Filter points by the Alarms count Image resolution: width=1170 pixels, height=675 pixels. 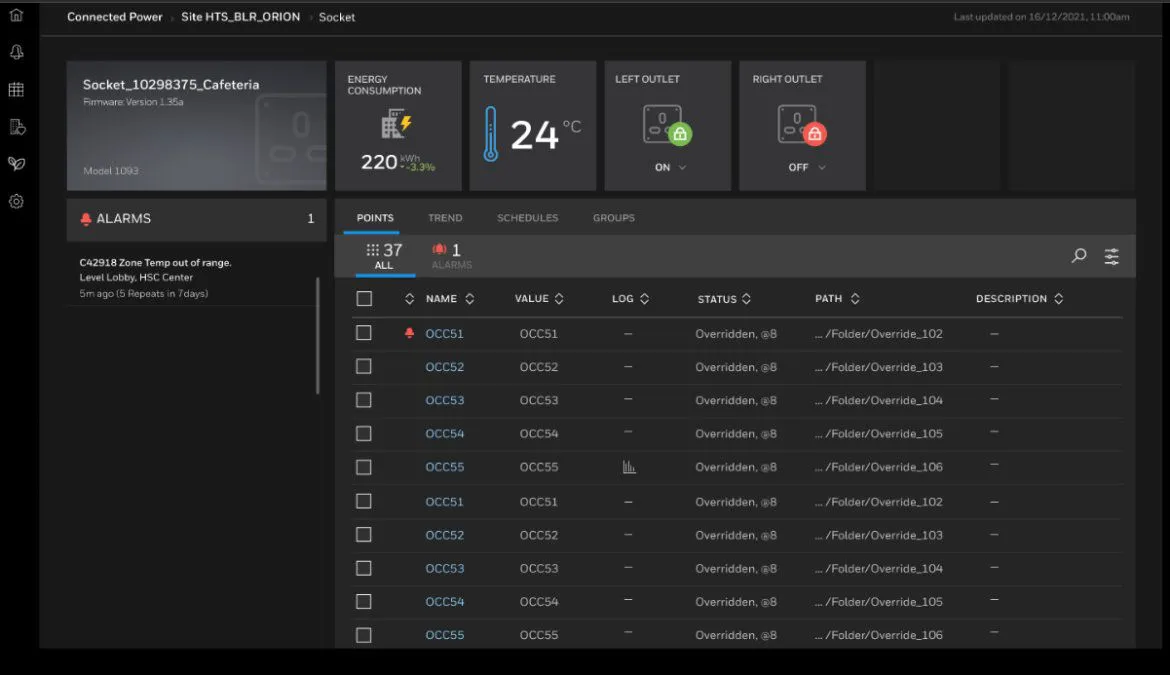pyautogui.click(x=450, y=256)
